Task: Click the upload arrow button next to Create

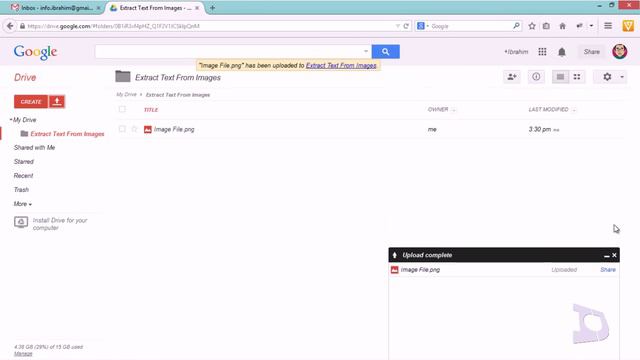Action: [57, 102]
